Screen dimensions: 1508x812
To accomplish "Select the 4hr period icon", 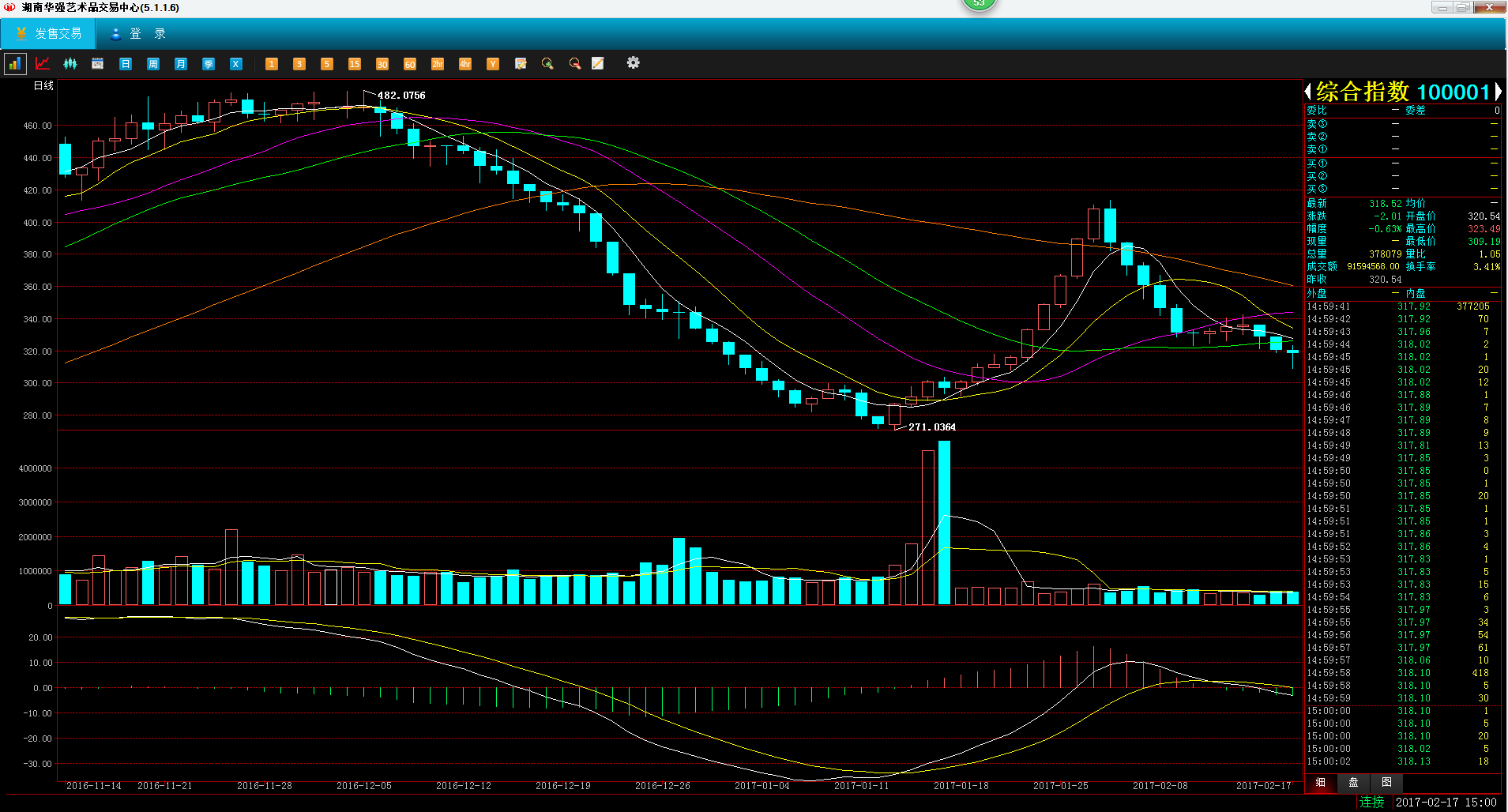I will (x=465, y=64).
